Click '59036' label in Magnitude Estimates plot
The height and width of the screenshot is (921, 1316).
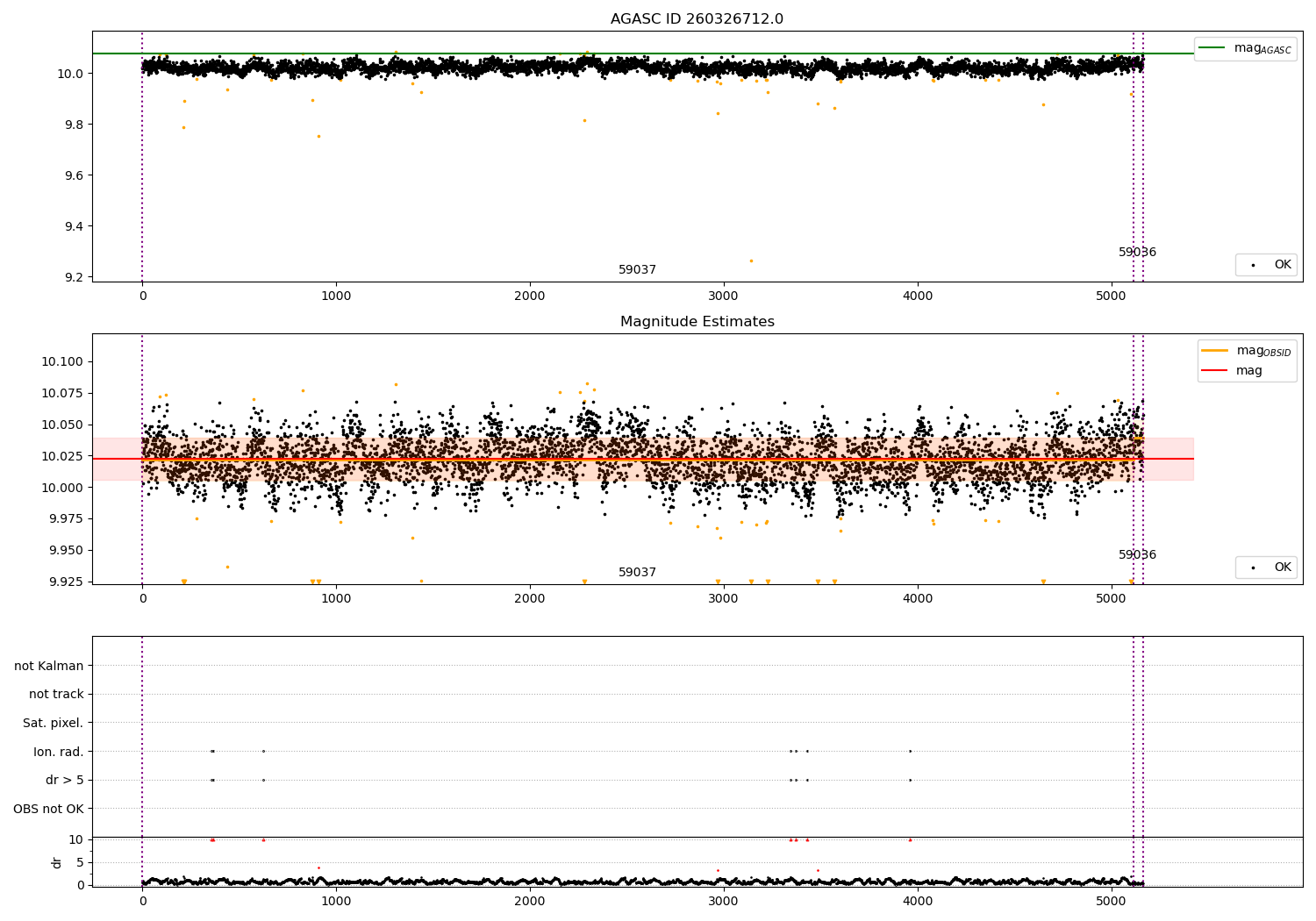tap(1137, 555)
